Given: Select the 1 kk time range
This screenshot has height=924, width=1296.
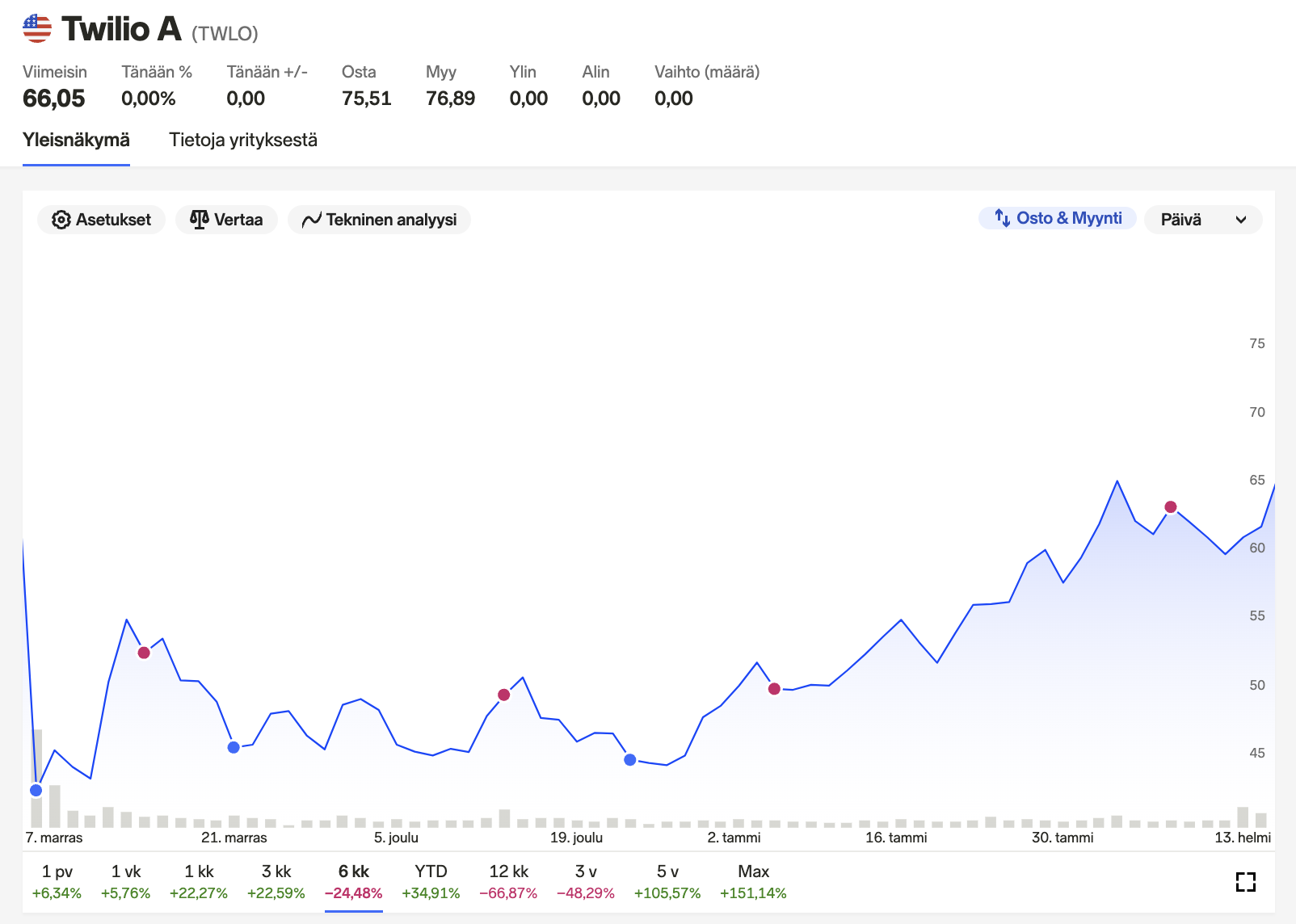Looking at the screenshot, I should [x=199, y=882].
